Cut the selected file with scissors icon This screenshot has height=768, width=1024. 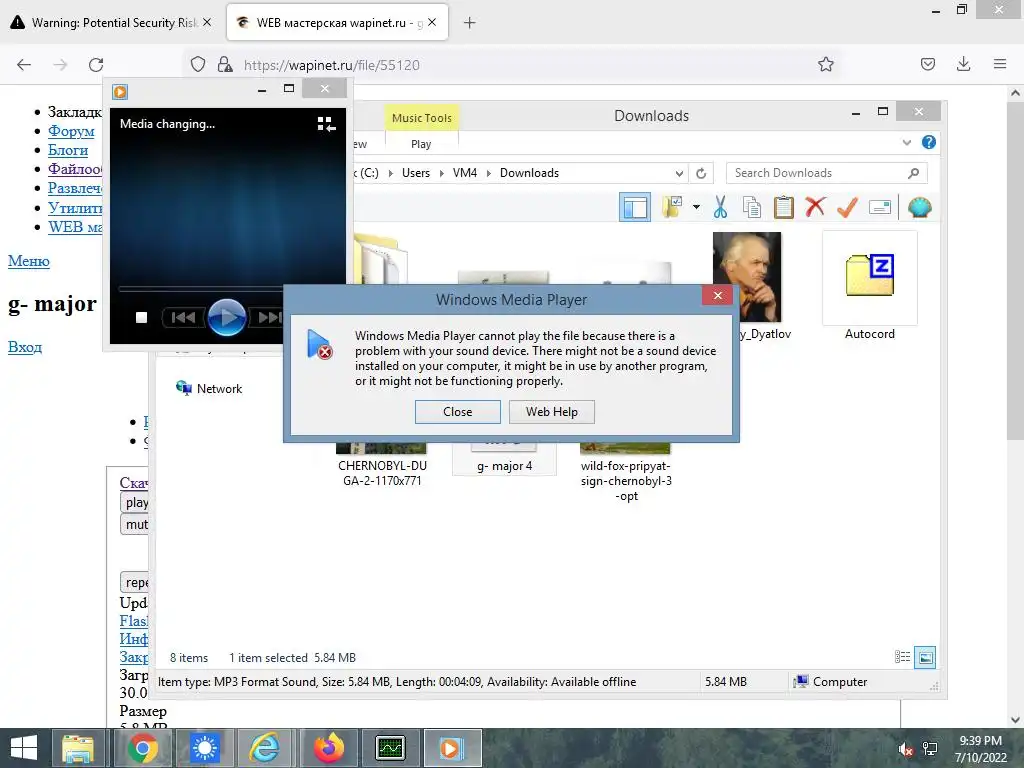tap(720, 208)
